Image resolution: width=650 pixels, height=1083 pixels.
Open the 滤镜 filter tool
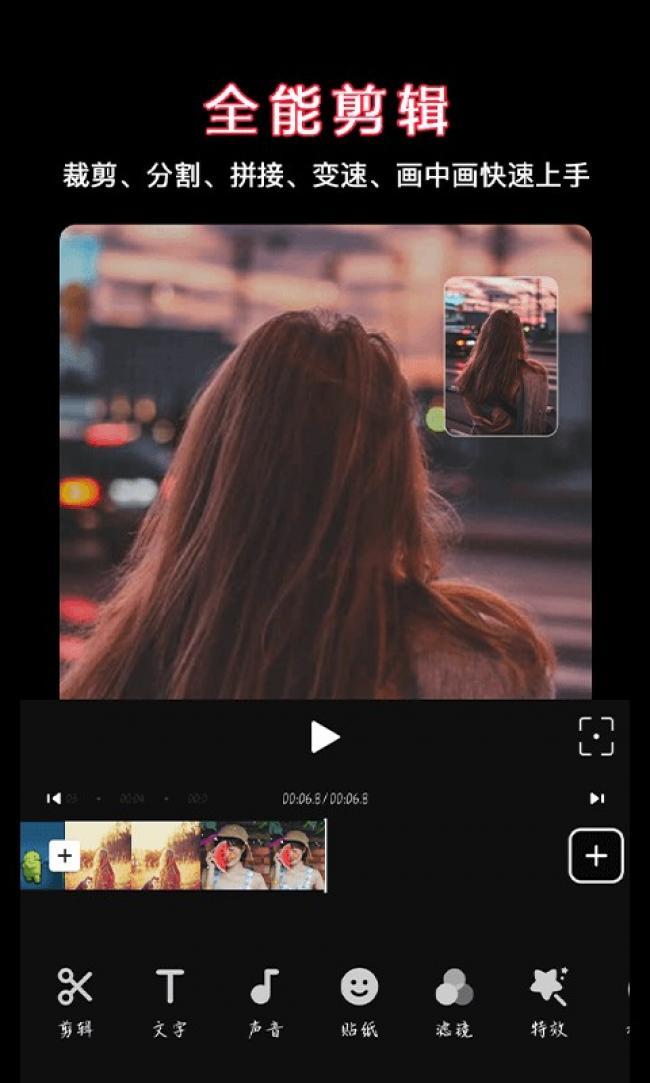(x=454, y=1001)
